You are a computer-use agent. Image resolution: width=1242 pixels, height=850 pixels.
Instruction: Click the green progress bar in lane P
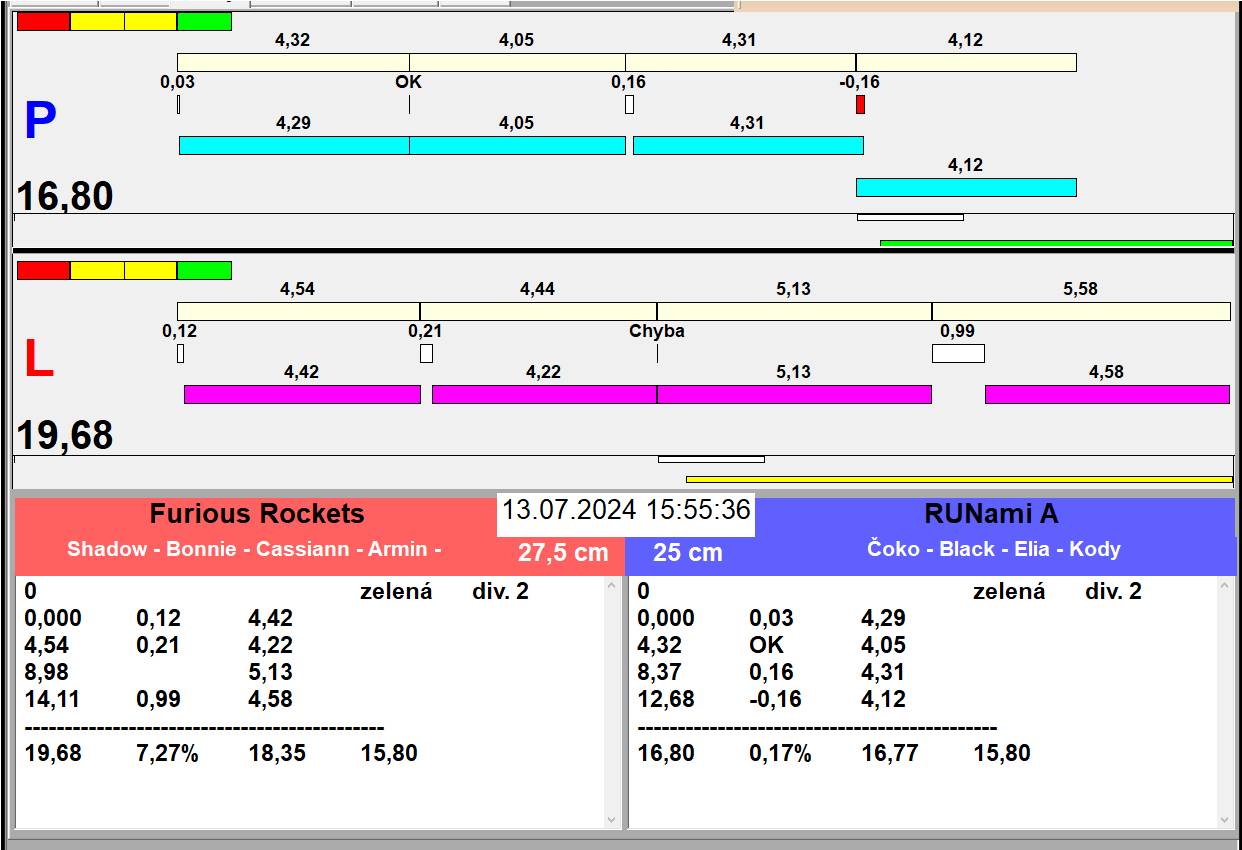point(1056,243)
